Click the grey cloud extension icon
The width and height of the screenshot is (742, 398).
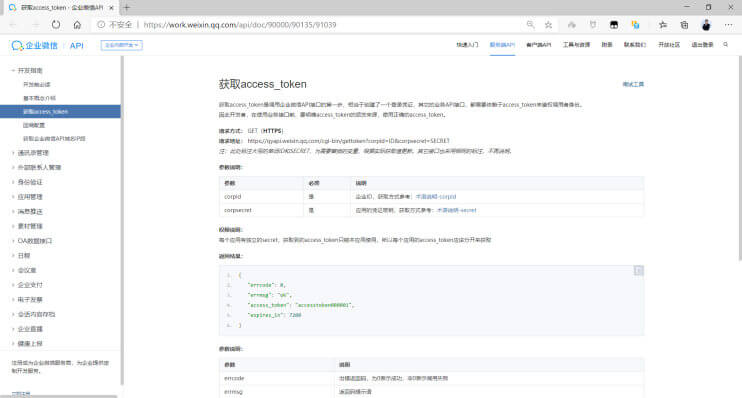coord(572,25)
